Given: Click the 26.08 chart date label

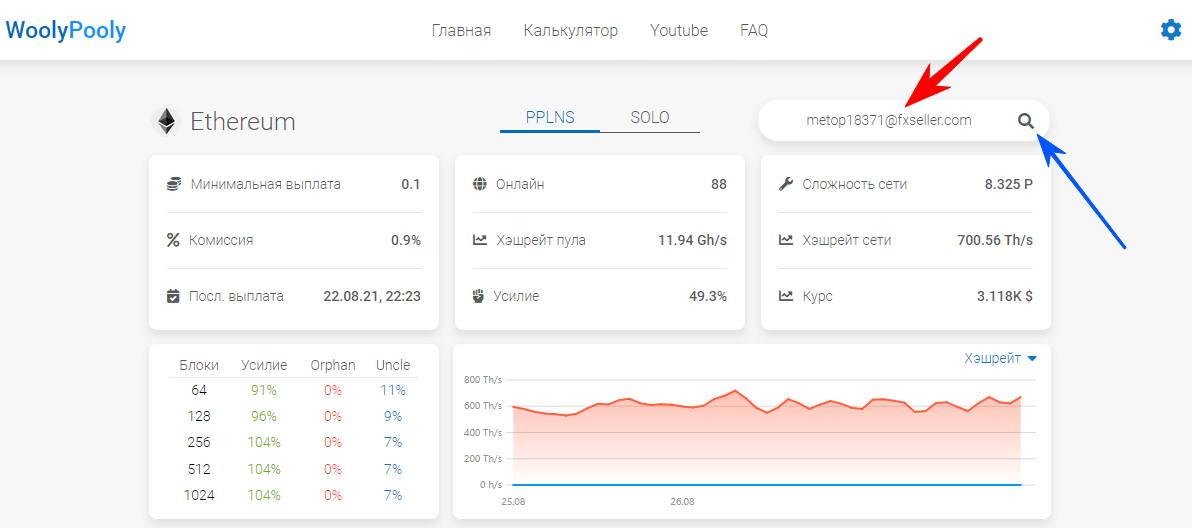Looking at the screenshot, I should point(683,502).
